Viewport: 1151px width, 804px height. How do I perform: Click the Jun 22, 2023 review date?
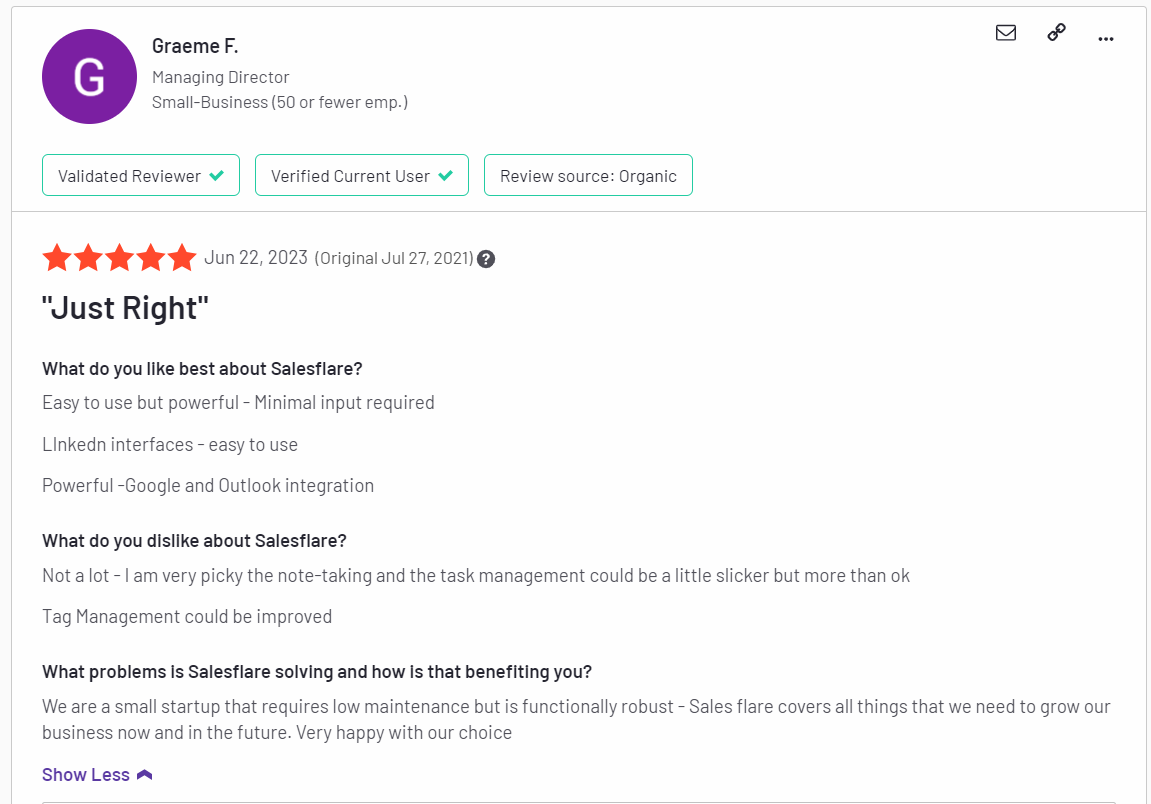click(255, 258)
